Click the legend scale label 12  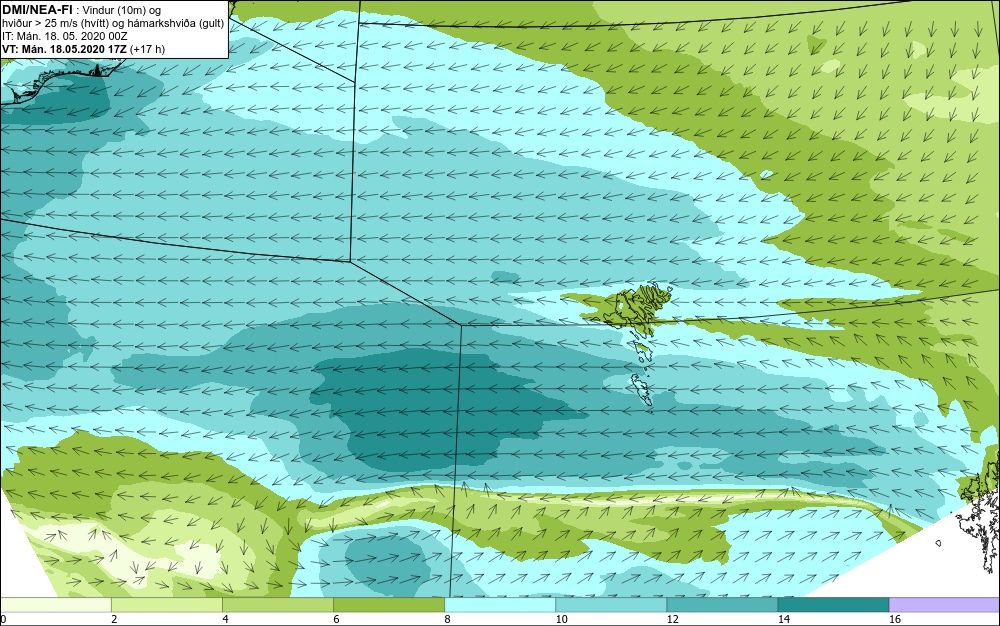tap(672, 619)
